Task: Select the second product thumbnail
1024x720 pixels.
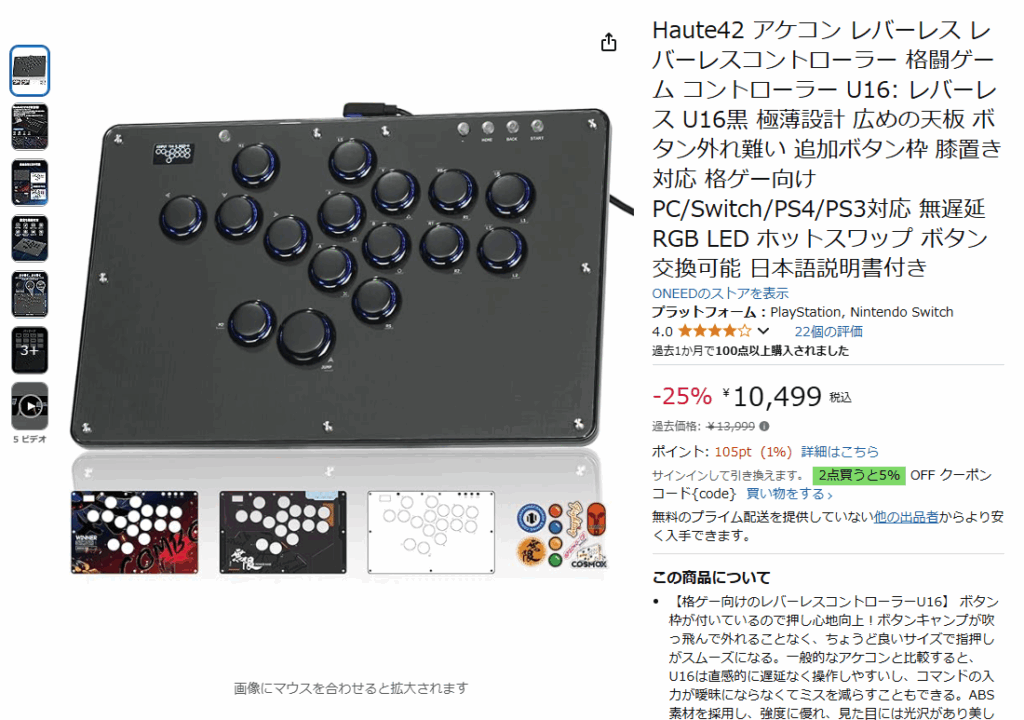Action: (x=30, y=127)
